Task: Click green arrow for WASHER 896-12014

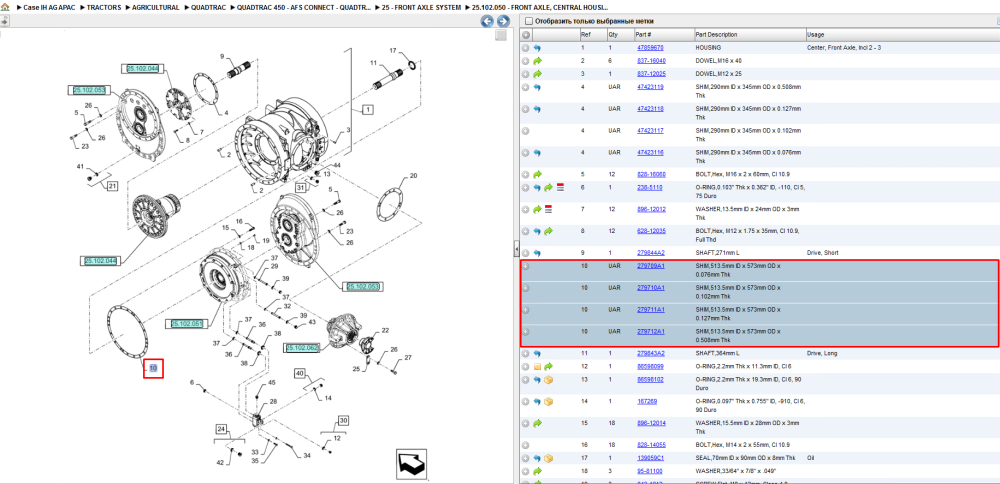Action: (537, 423)
